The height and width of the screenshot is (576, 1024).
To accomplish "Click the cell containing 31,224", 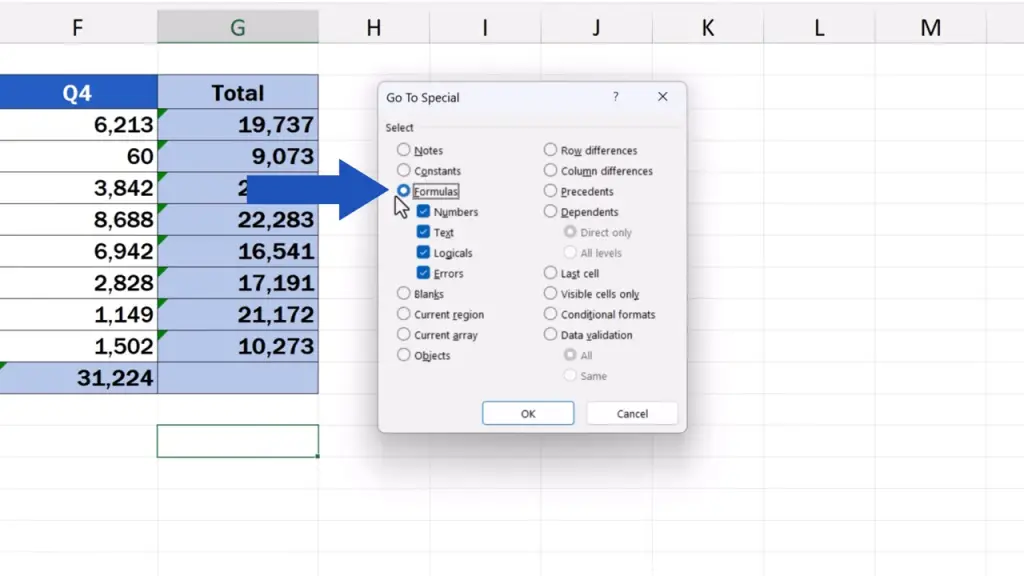I will tap(78, 378).
